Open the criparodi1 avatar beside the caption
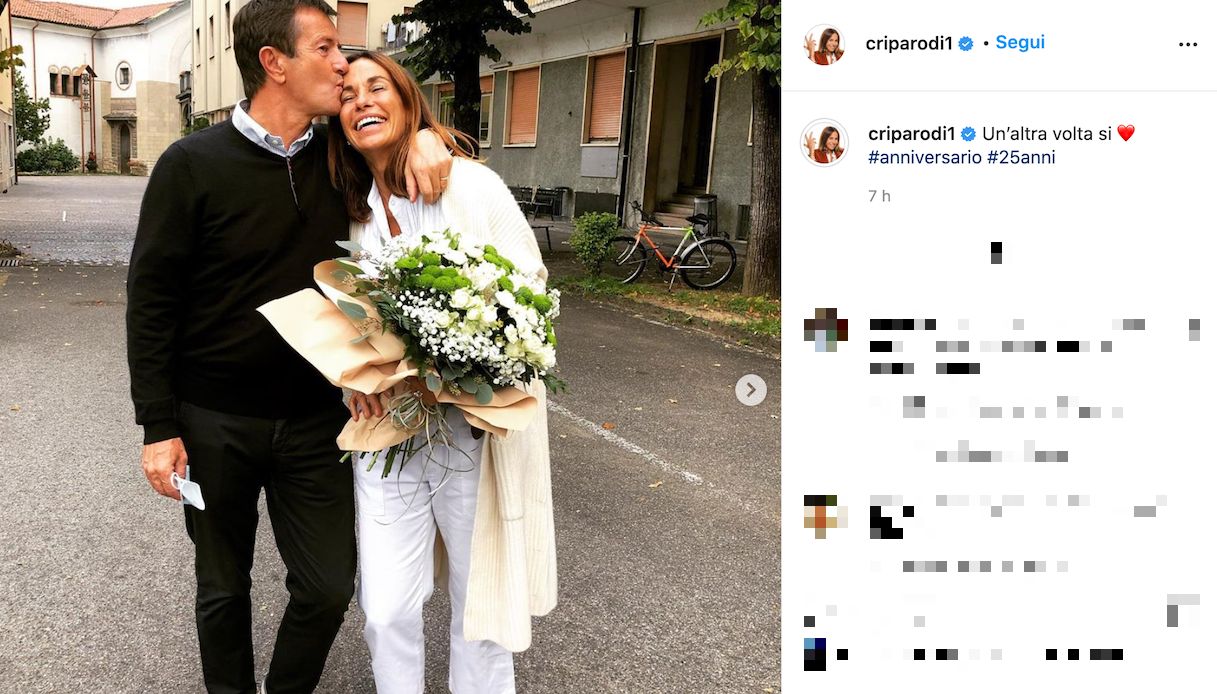This screenshot has width=1217, height=694. tap(825, 143)
